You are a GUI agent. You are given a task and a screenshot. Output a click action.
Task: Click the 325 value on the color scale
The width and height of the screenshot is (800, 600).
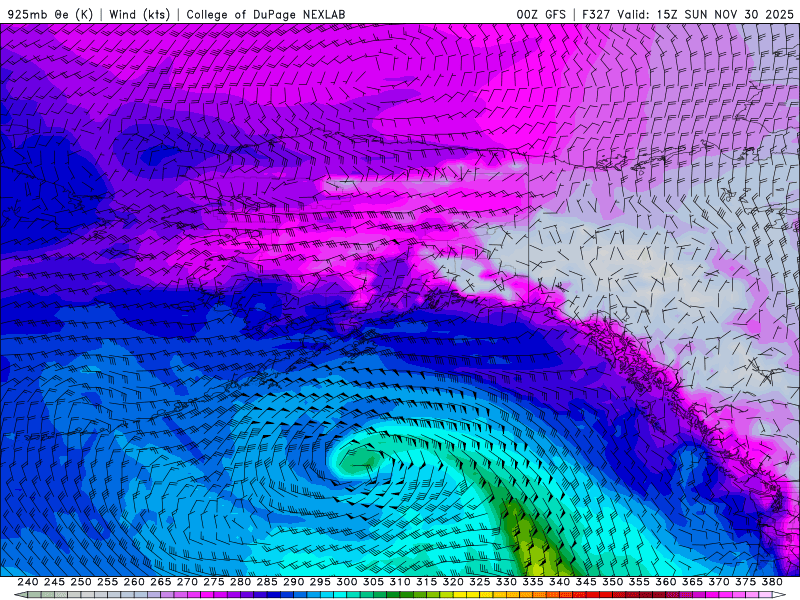(x=479, y=582)
